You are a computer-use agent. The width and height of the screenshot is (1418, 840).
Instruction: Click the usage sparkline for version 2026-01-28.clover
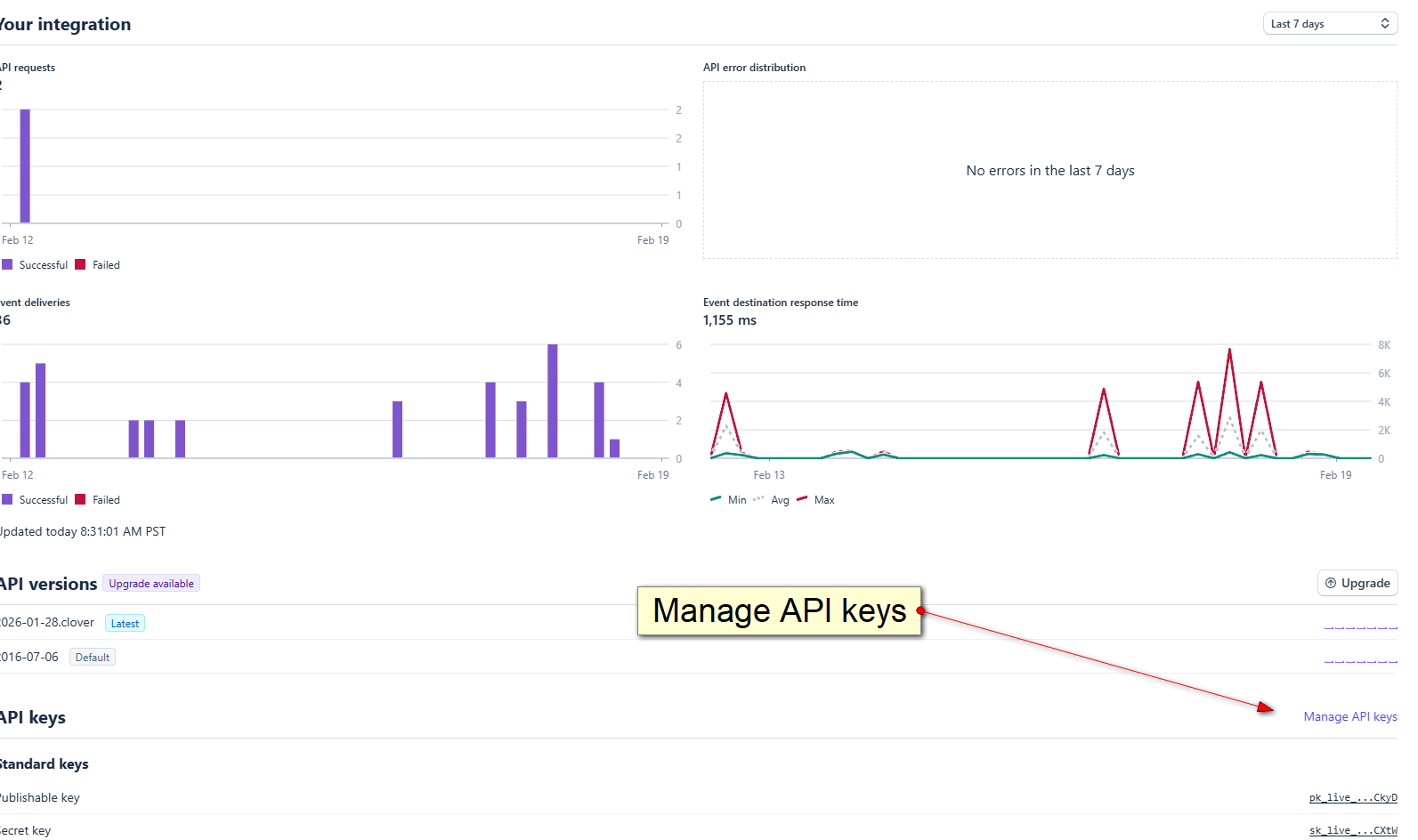(x=1360, y=626)
